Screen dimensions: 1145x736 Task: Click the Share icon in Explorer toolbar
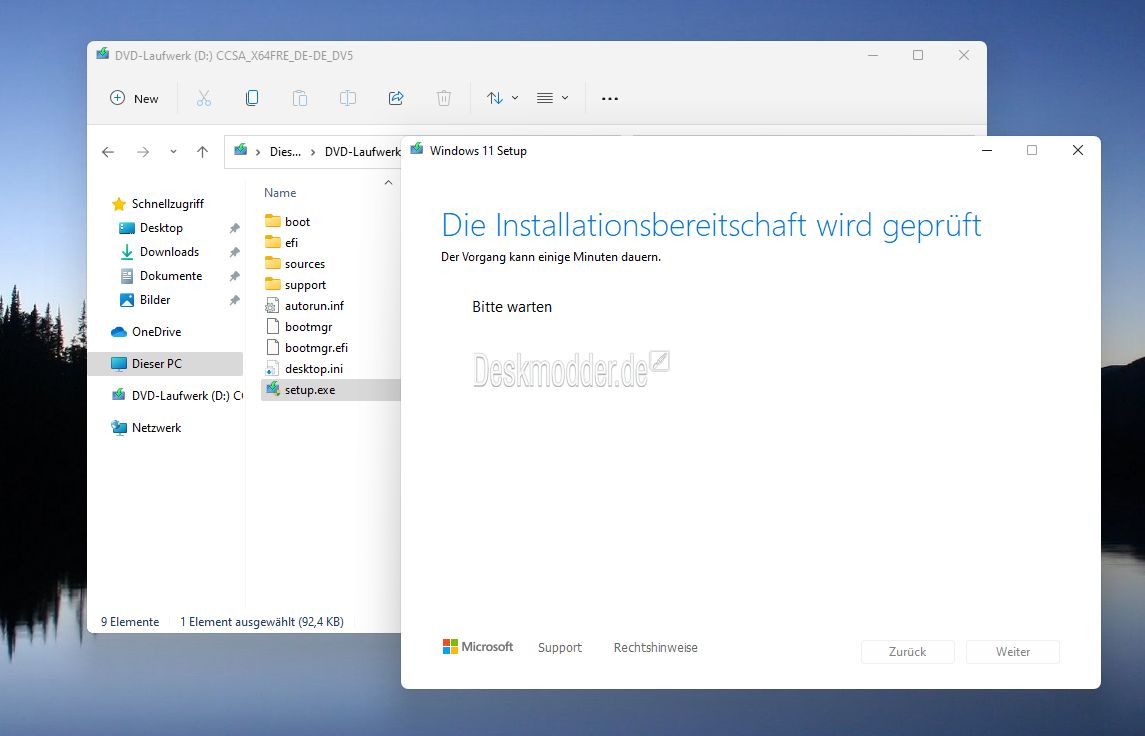tap(396, 99)
